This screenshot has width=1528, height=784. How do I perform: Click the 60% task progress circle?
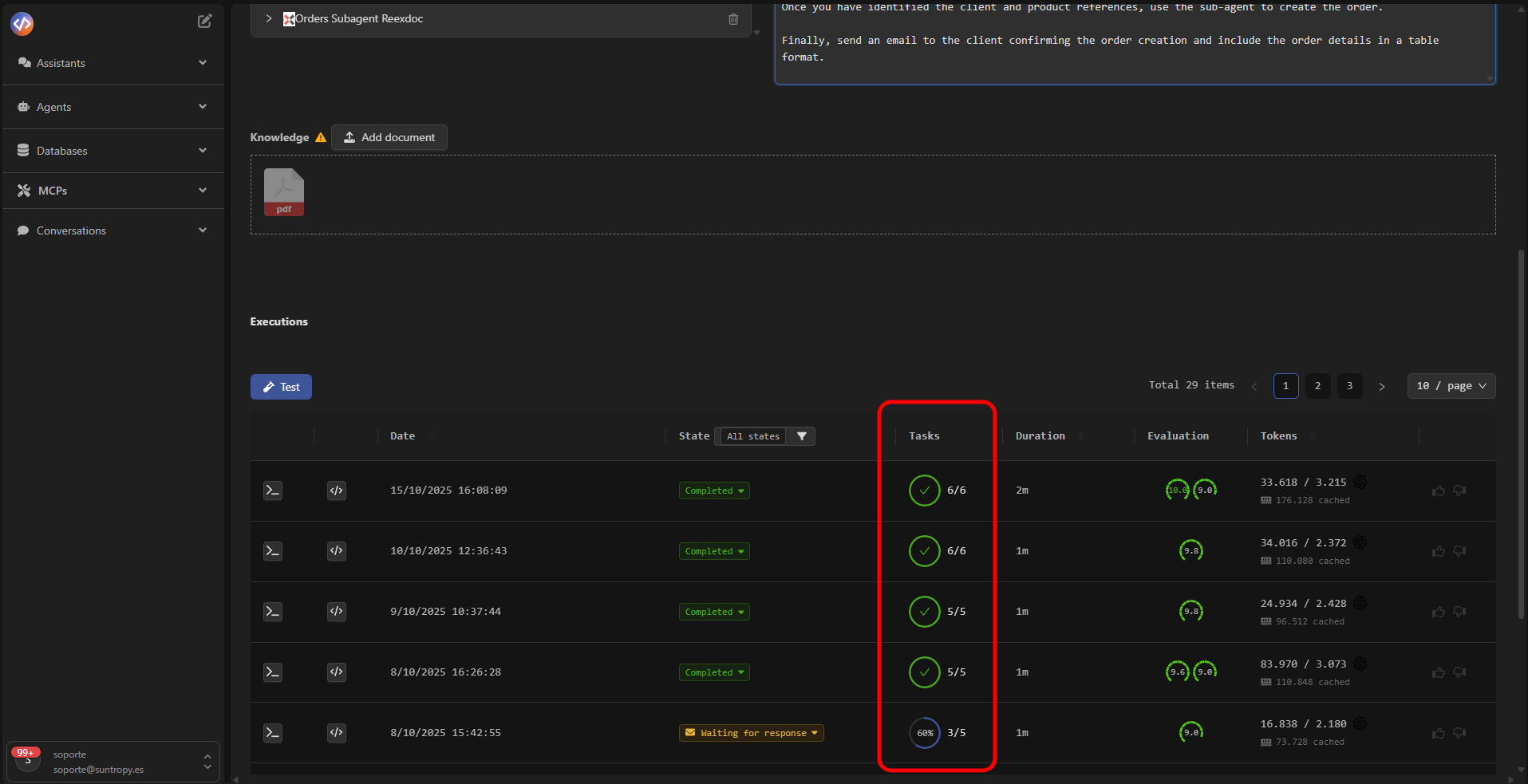point(925,733)
